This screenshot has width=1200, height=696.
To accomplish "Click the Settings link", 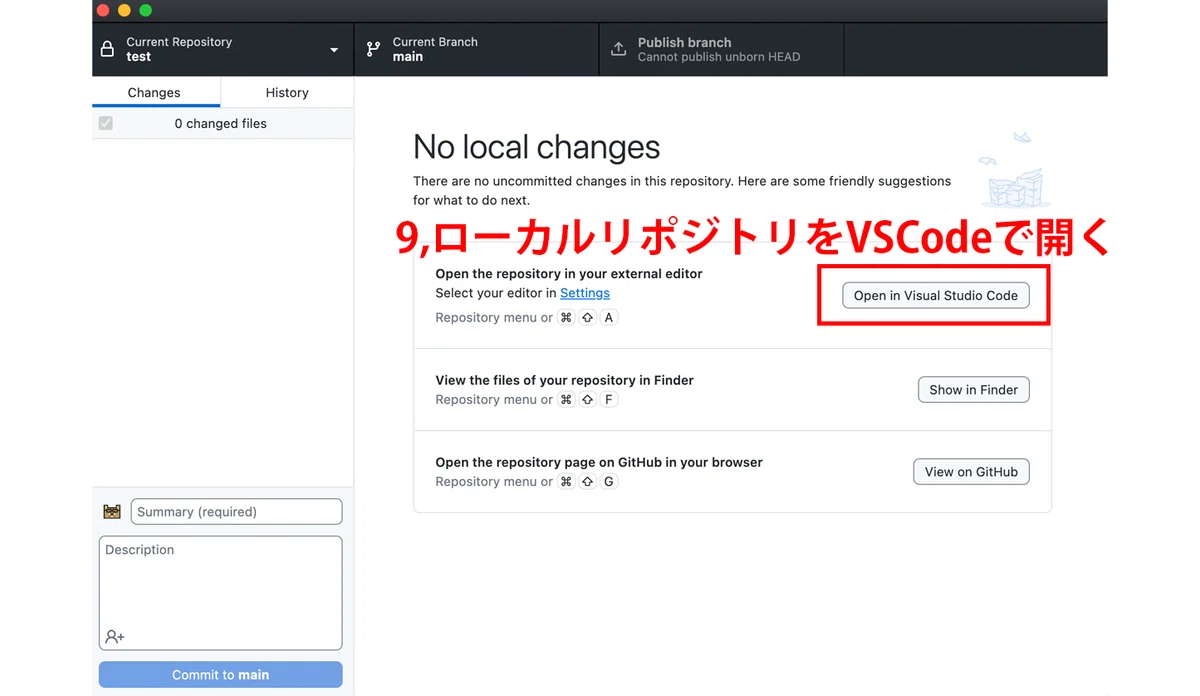I will [585, 293].
